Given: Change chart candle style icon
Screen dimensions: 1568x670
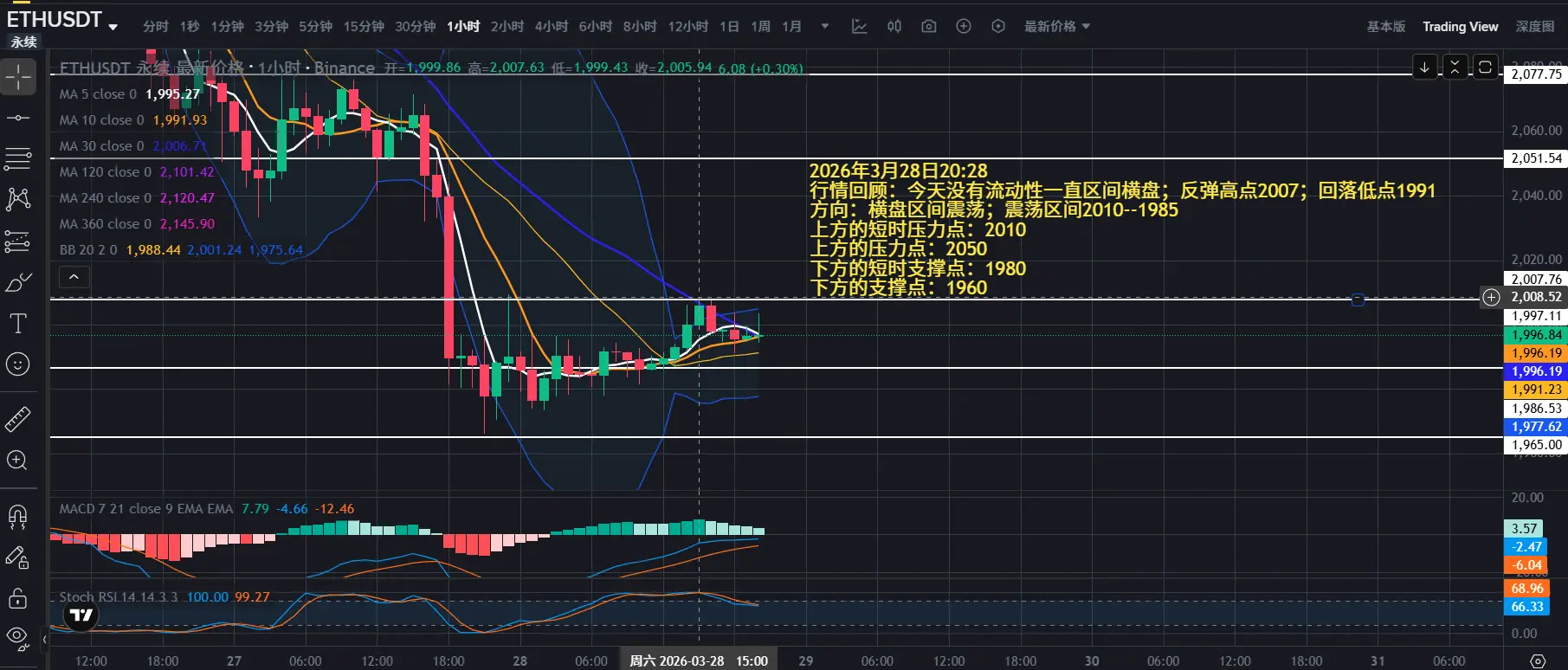Looking at the screenshot, I should click(x=894, y=27).
